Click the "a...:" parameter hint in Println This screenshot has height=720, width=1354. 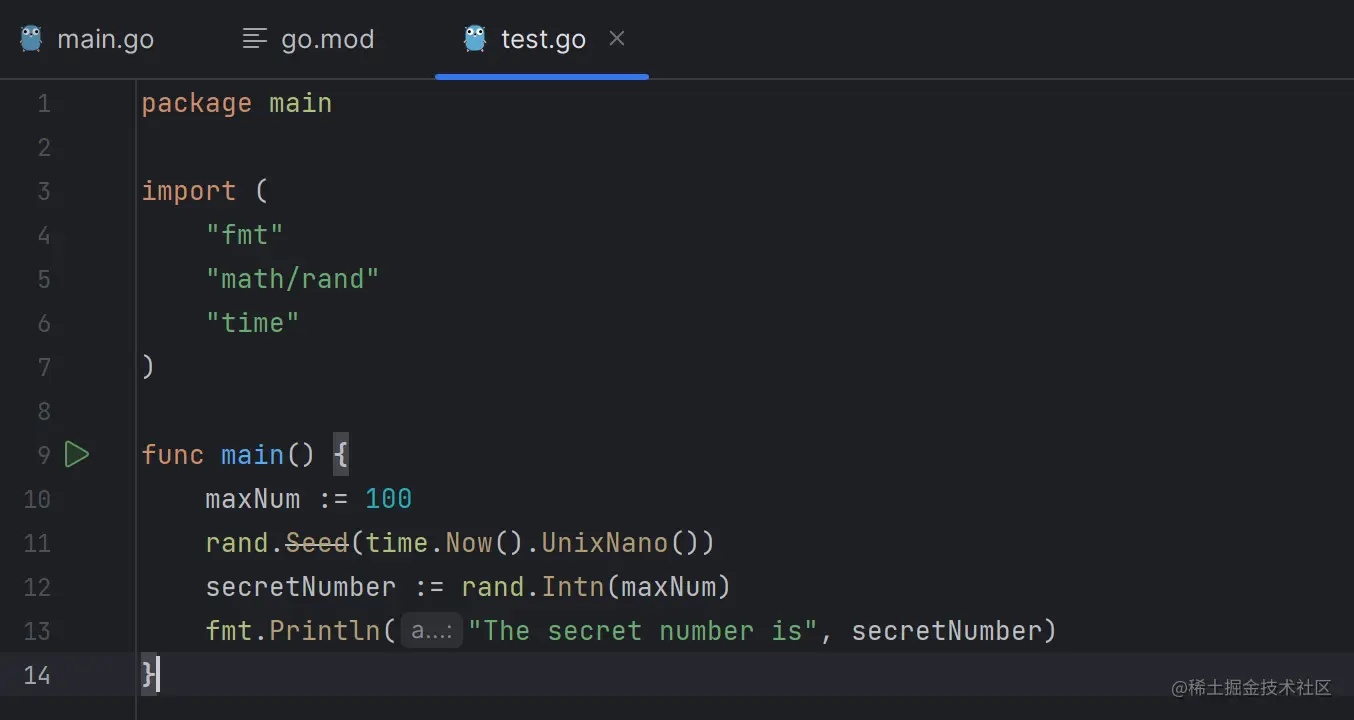coord(432,631)
